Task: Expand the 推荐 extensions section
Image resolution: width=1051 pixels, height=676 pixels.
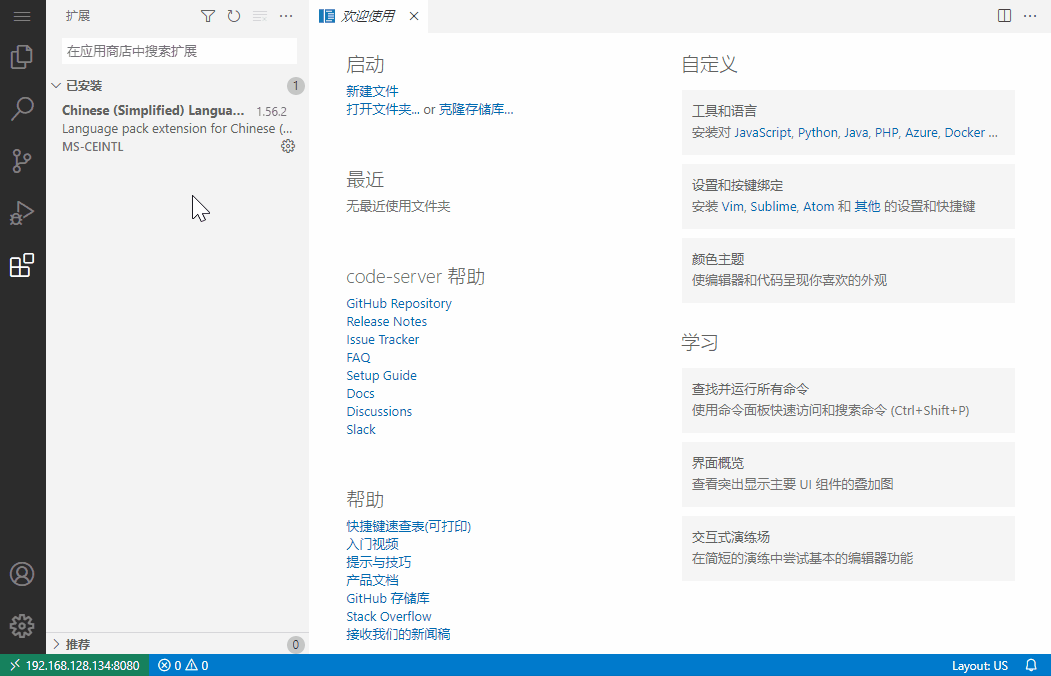Action: point(82,644)
